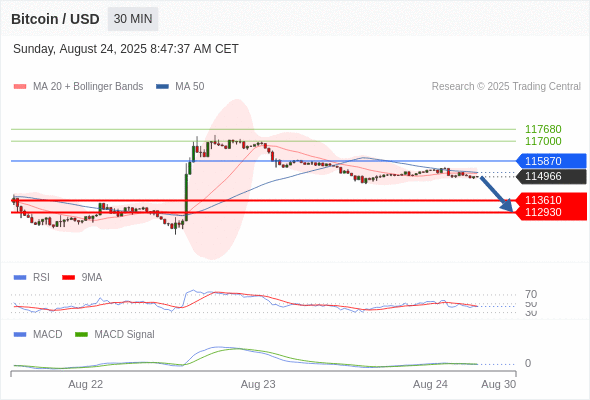590x400 pixels.
Task: Click the Bitcoin / USD chart title
Action: [x=55, y=19]
